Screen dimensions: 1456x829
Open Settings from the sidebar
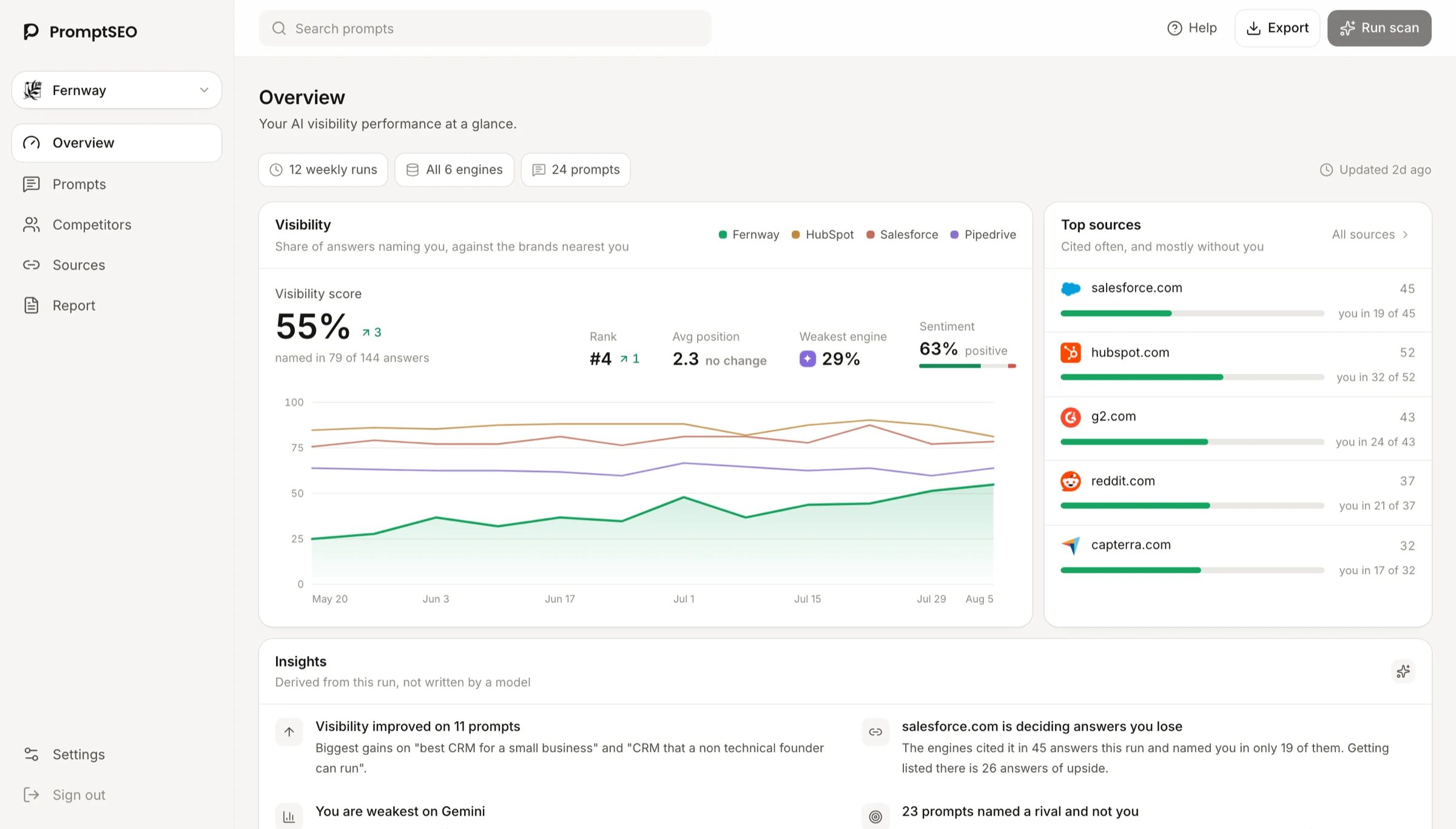[x=116, y=754]
